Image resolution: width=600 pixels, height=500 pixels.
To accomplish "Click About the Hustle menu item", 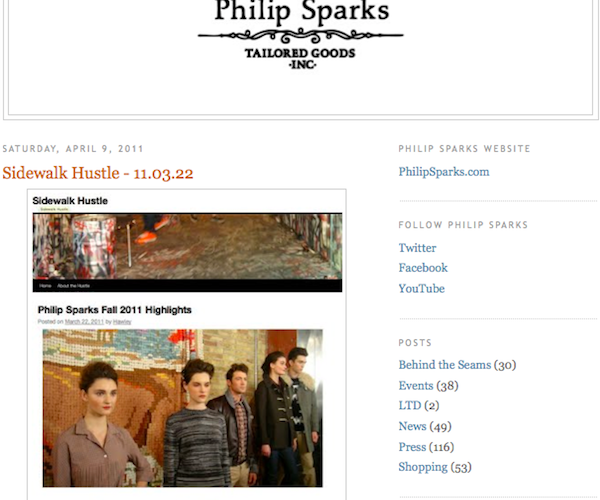I will [x=73, y=286].
